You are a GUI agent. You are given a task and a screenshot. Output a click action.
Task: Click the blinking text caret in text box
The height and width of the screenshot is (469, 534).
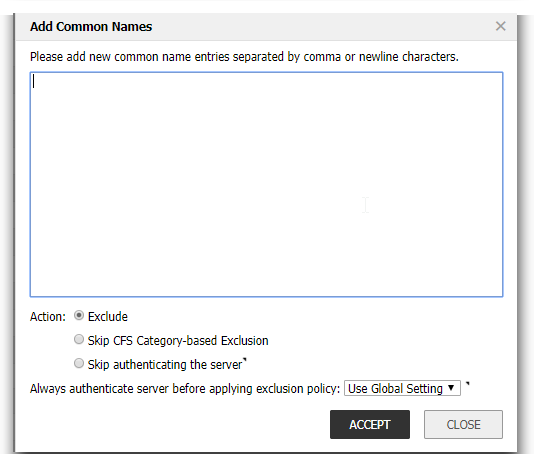pos(33,81)
